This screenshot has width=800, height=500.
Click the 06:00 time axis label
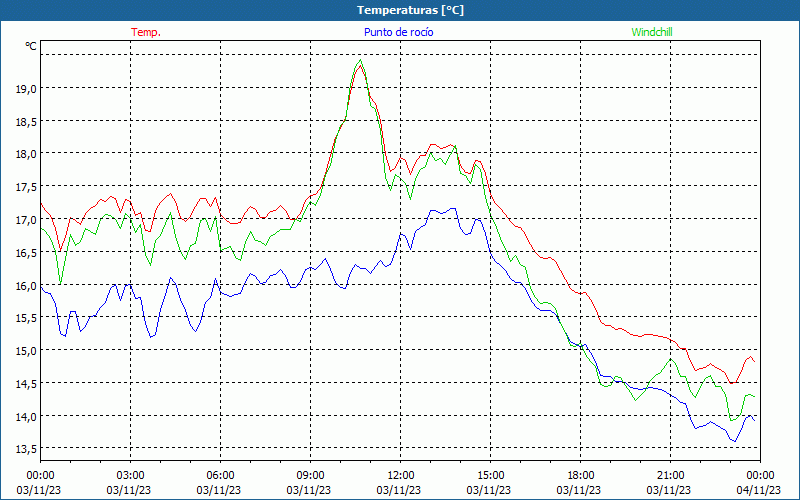click(x=220, y=476)
